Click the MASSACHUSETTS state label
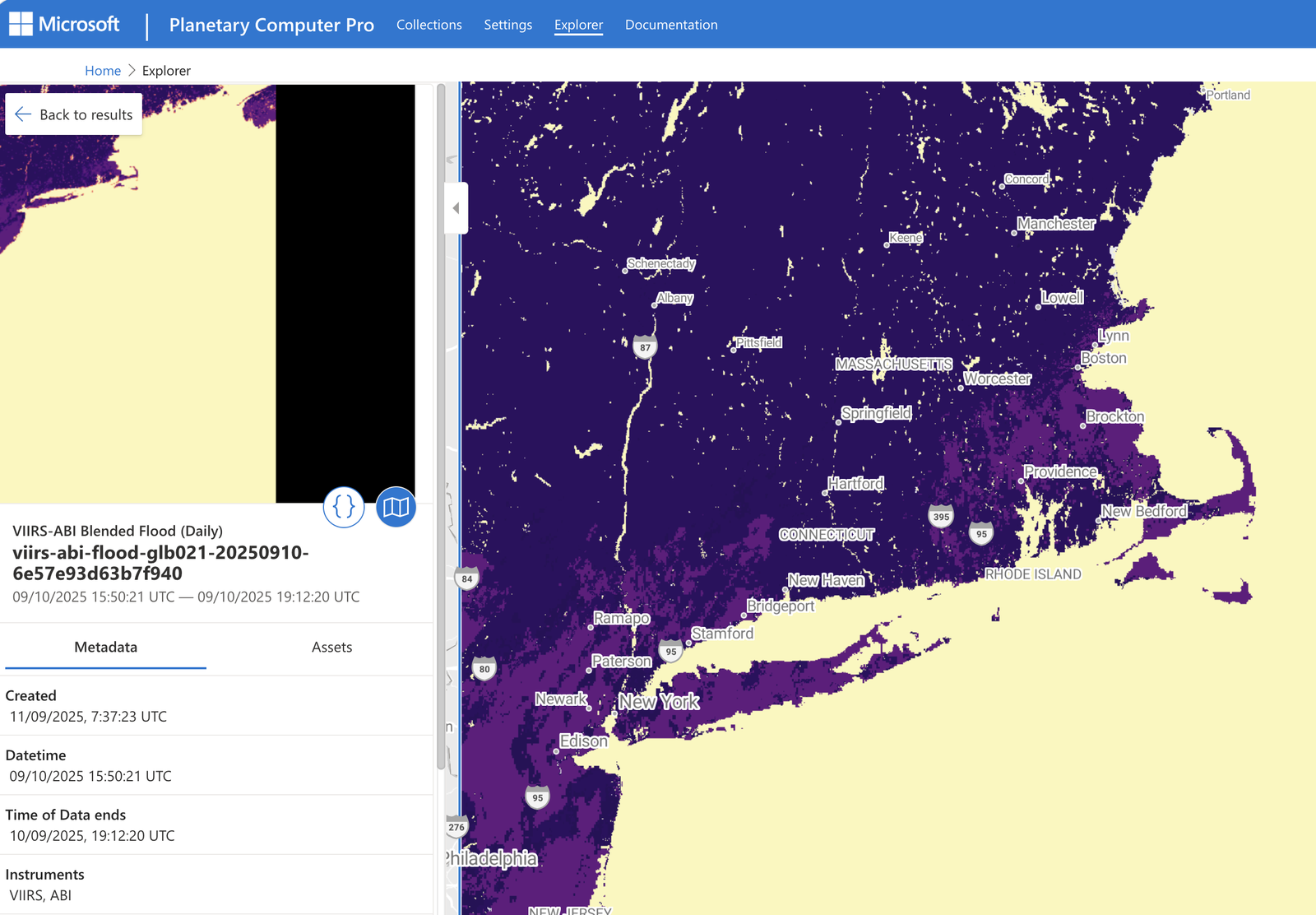The image size is (1316, 915). point(894,364)
